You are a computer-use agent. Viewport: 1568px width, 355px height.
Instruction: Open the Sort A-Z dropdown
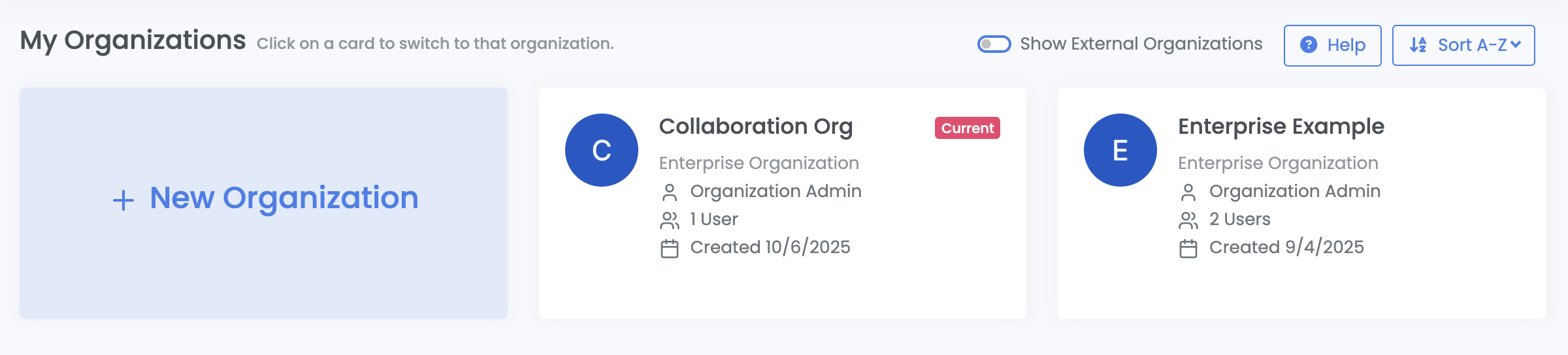1463,45
